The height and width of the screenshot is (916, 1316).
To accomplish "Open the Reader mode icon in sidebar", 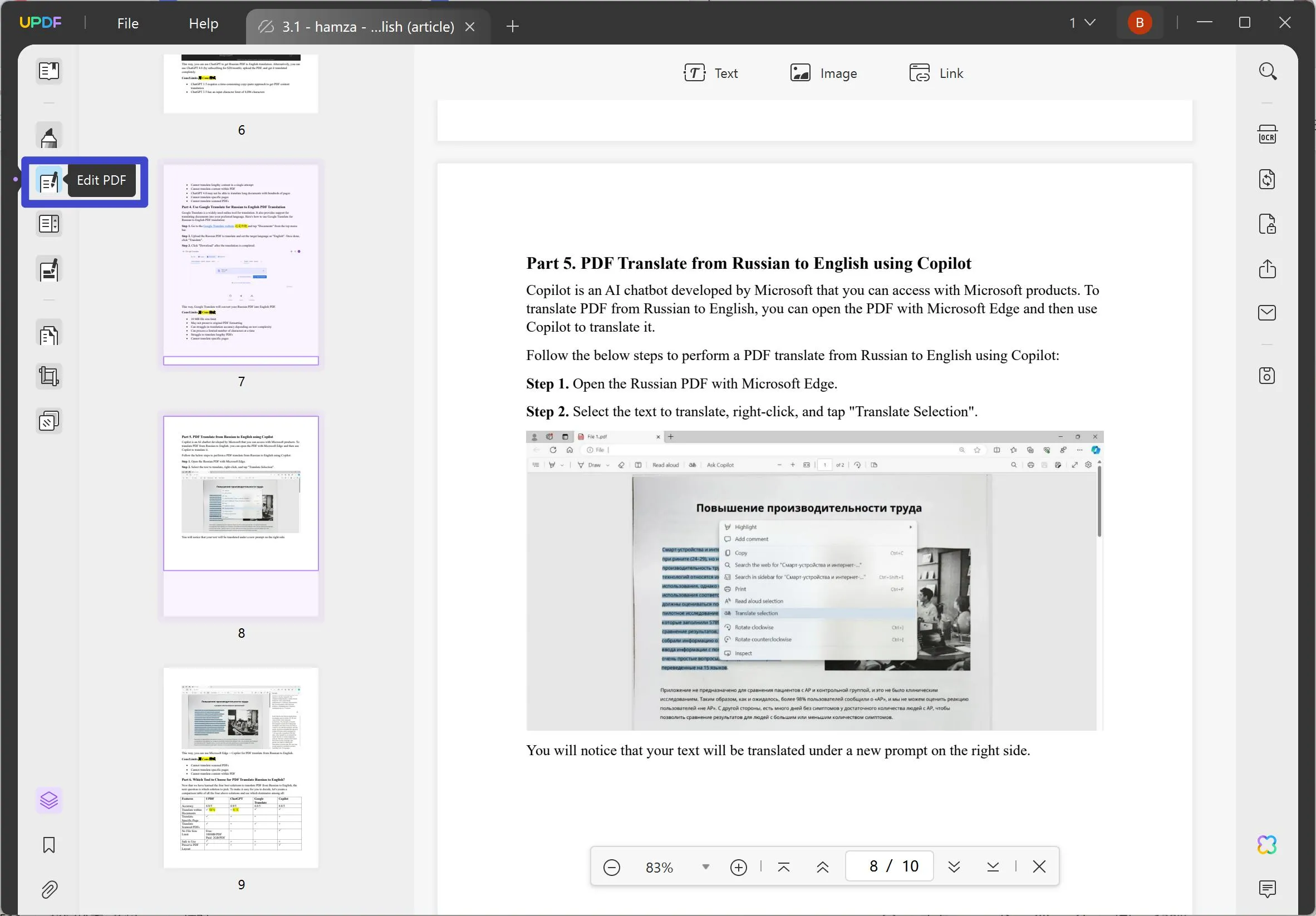I will pos(49,72).
